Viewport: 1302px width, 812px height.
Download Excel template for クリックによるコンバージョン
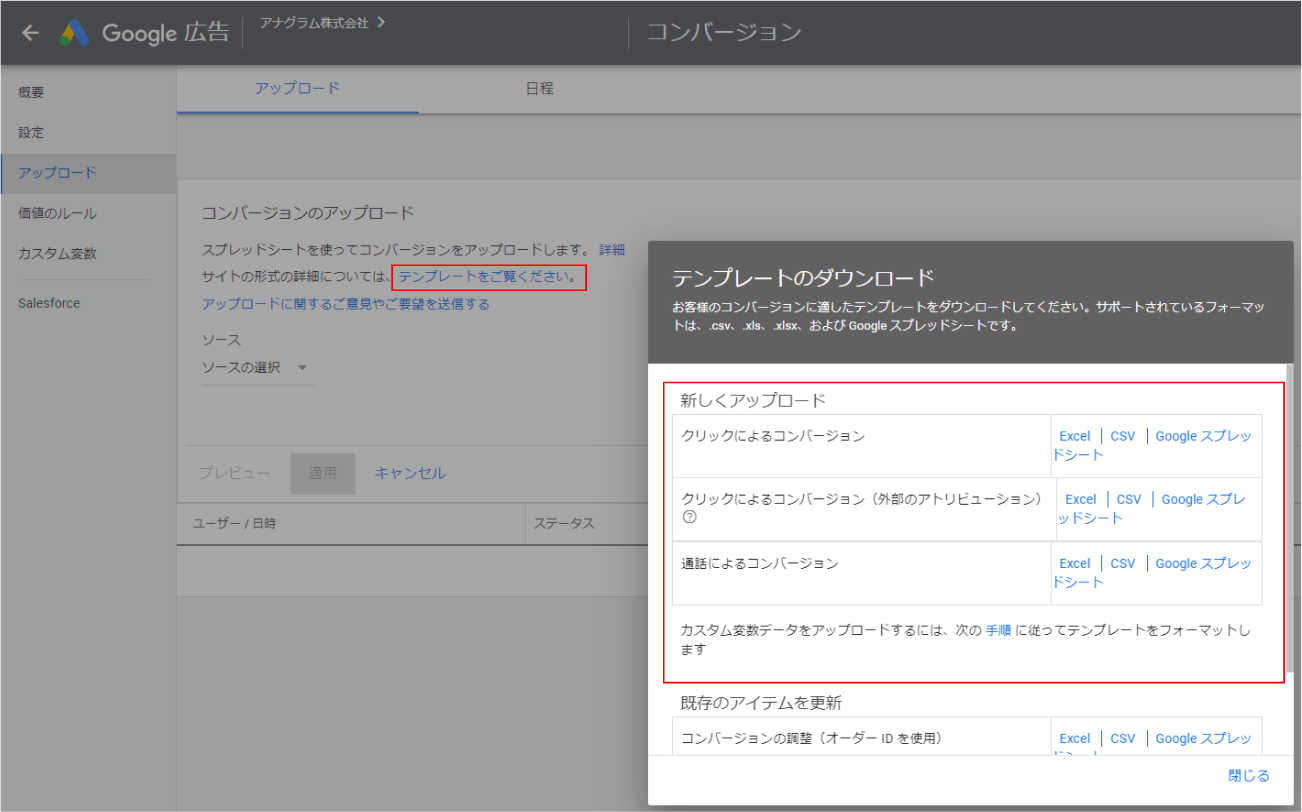[x=1074, y=436]
